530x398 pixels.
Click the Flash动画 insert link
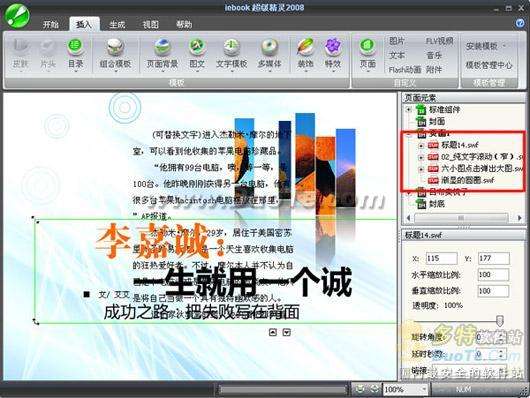pyautogui.click(x=405, y=70)
